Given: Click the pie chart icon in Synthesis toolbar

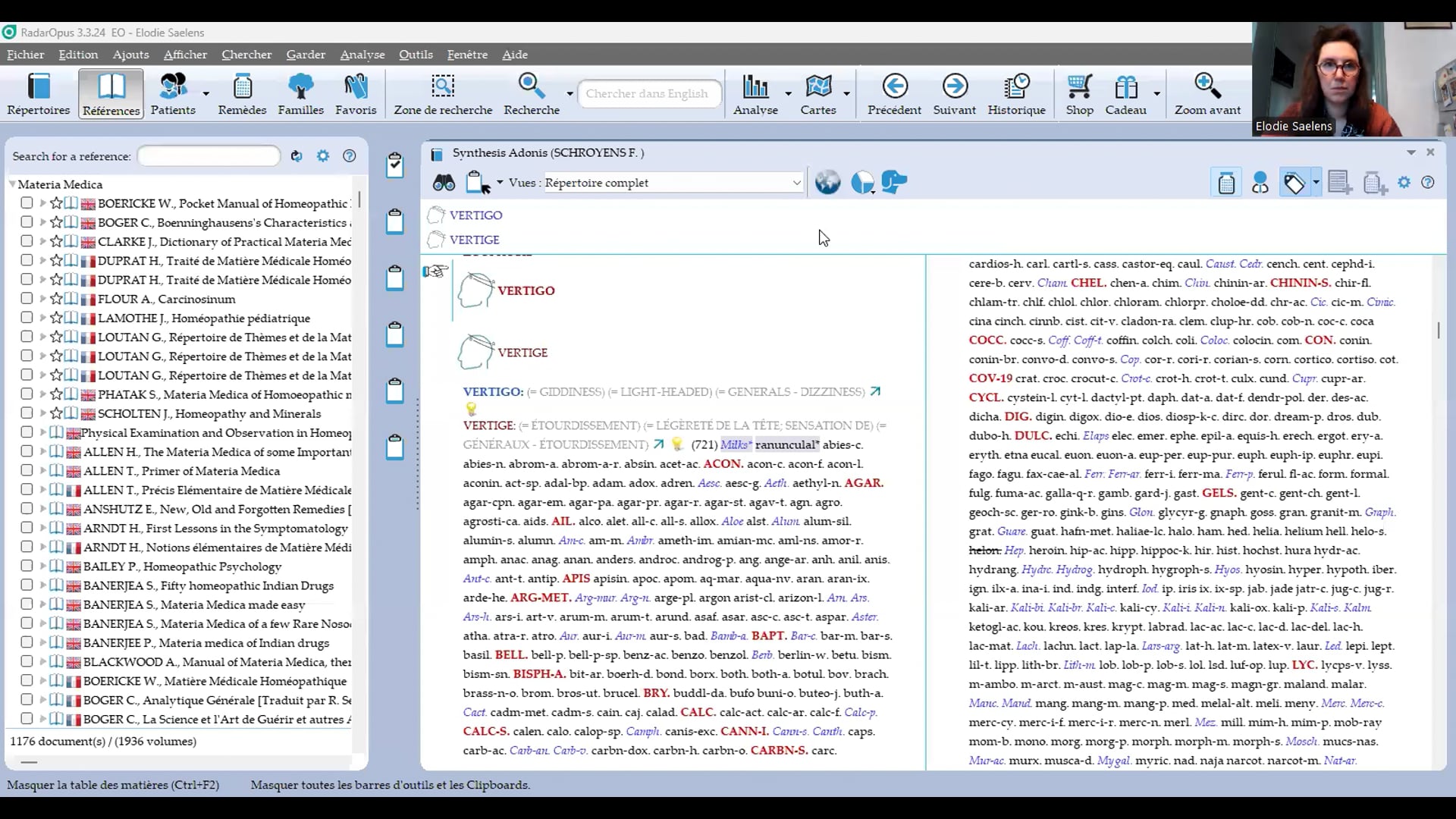Looking at the screenshot, I should pos(862,183).
